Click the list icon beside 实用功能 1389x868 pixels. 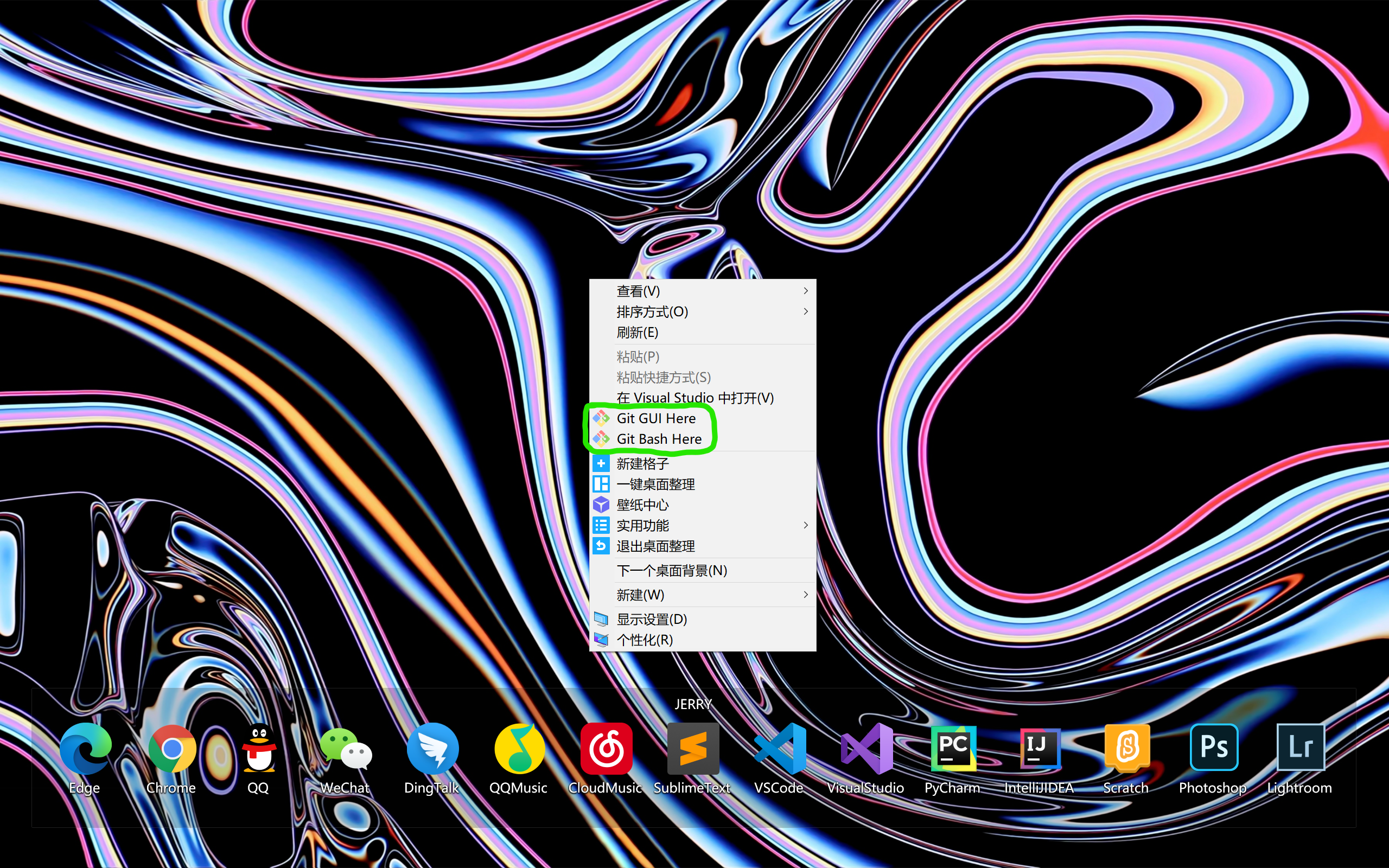tap(601, 525)
